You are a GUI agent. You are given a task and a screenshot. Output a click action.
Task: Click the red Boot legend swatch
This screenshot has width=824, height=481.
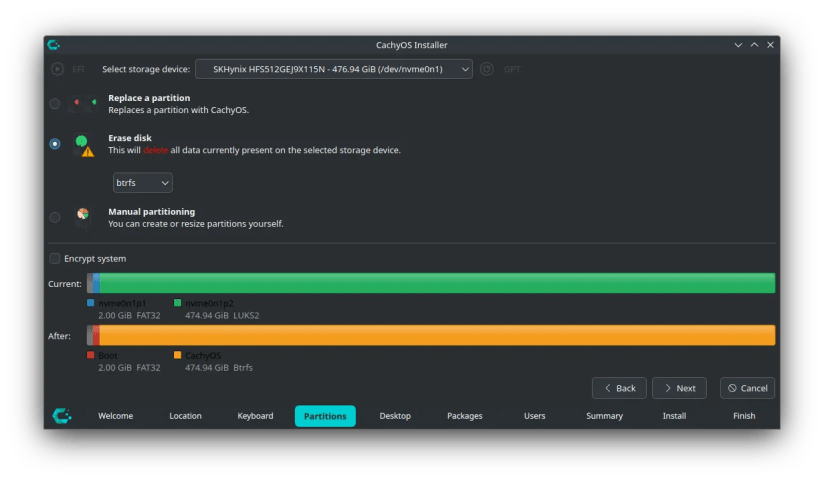coord(90,355)
